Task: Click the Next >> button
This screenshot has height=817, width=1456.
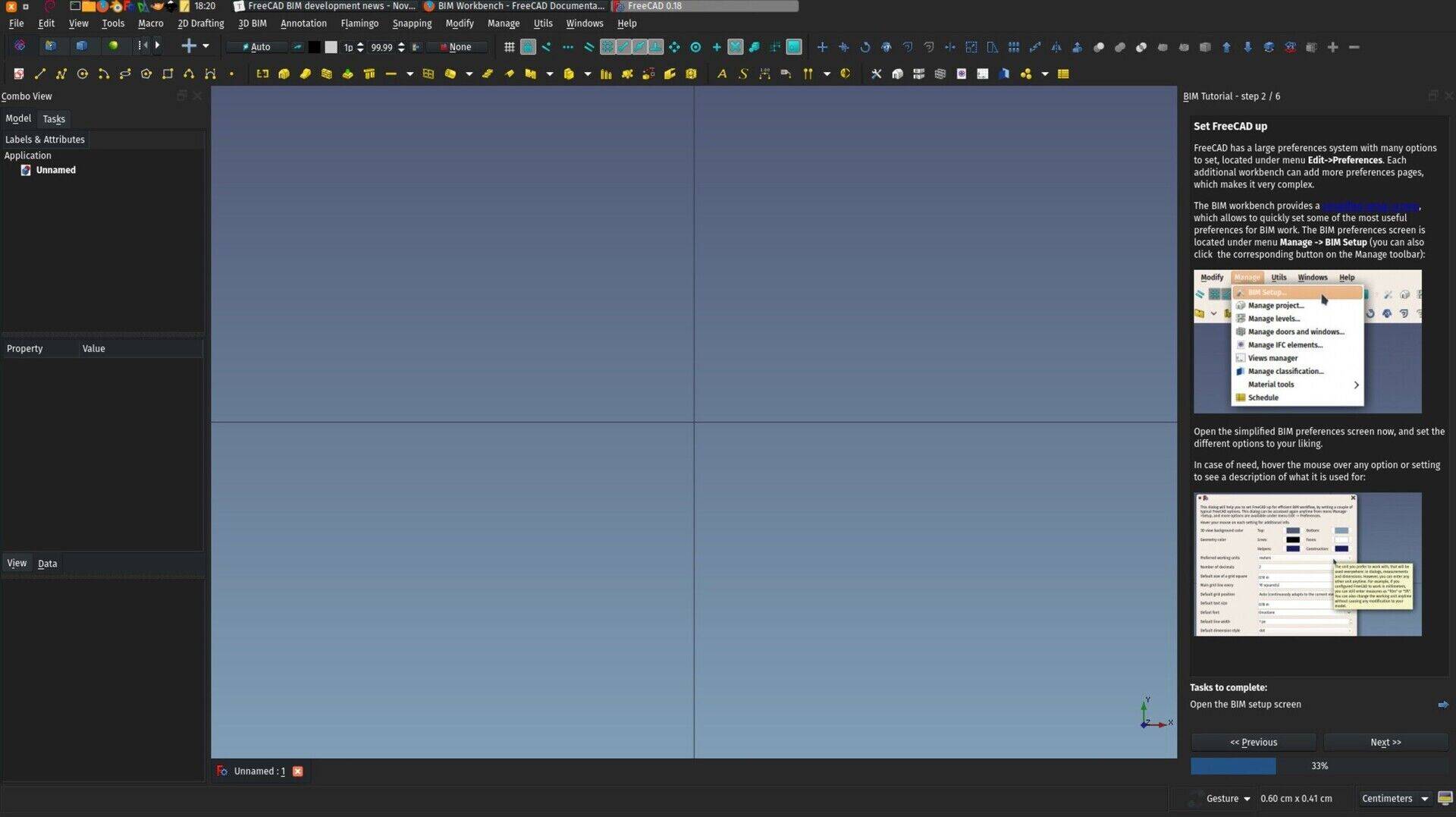Action: (1385, 742)
